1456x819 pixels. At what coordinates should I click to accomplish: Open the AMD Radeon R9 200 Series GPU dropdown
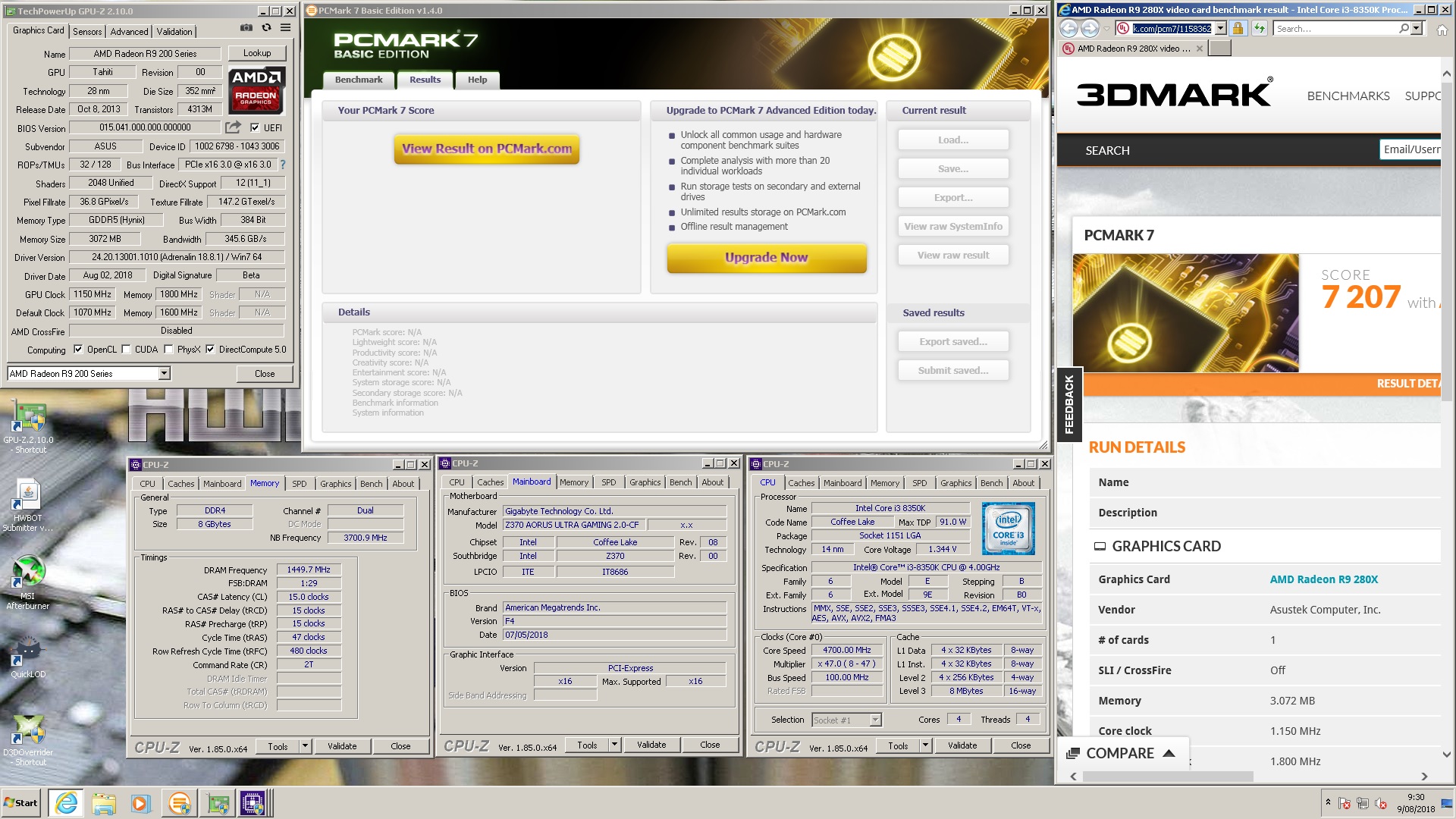[x=164, y=373]
